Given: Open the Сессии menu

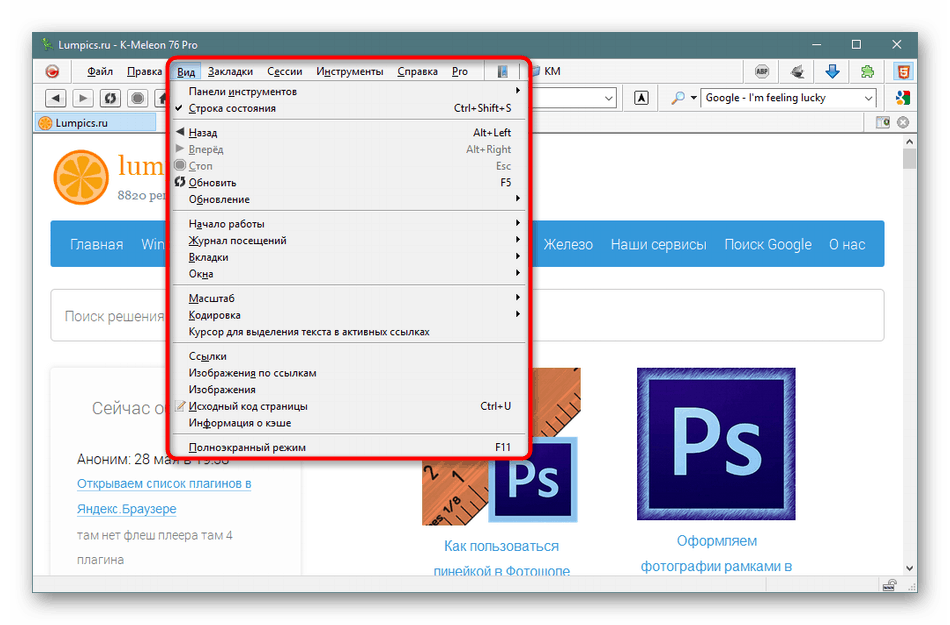Looking at the screenshot, I should pyautogui.click(x=285, y=71).
